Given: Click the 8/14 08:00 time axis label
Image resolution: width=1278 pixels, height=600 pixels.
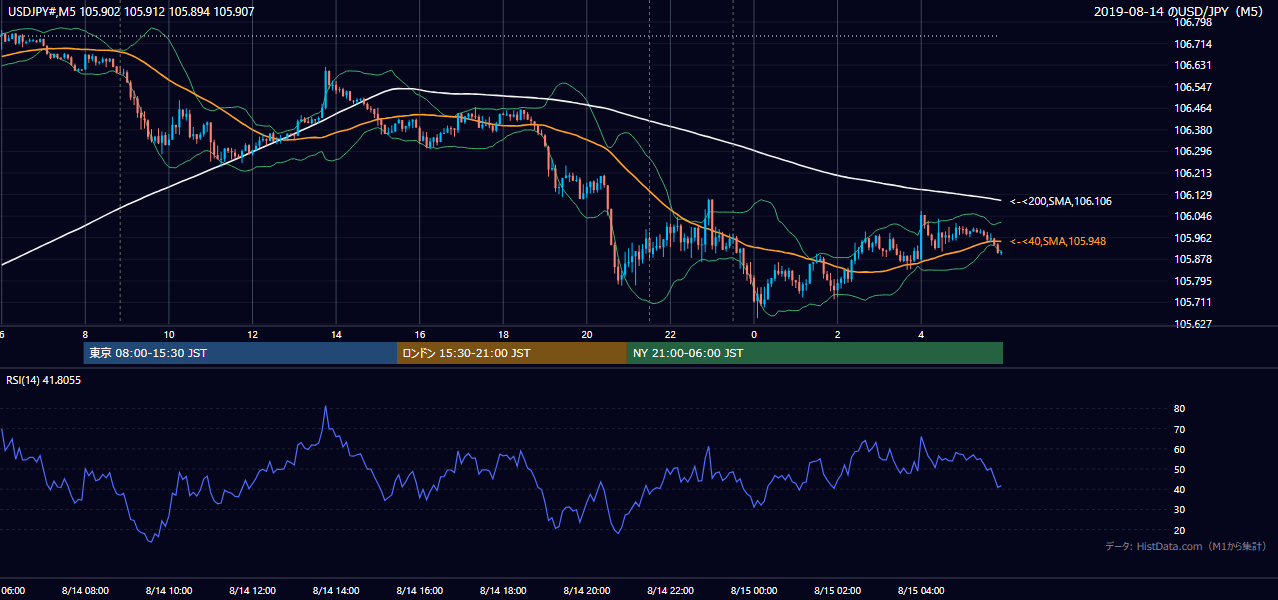Looking at the screenshot, I should pyautogui.click(x=85, y=590).
